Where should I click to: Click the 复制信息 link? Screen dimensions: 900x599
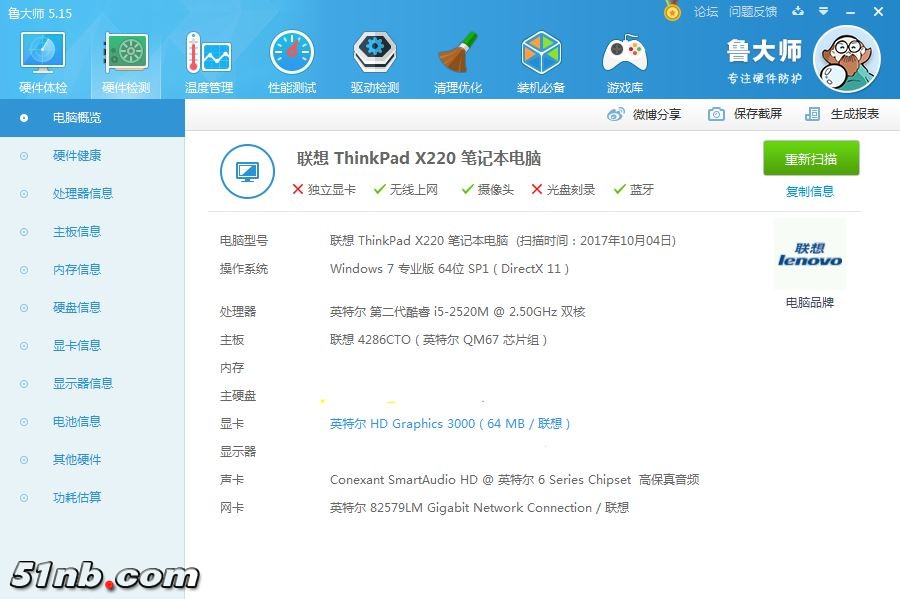pos(809,192)
